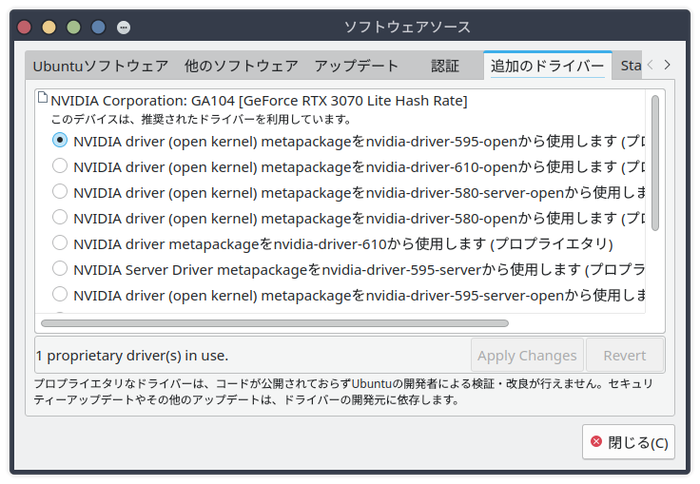
Task: Click the yellow minimize window button
Action: click(49, 27)
